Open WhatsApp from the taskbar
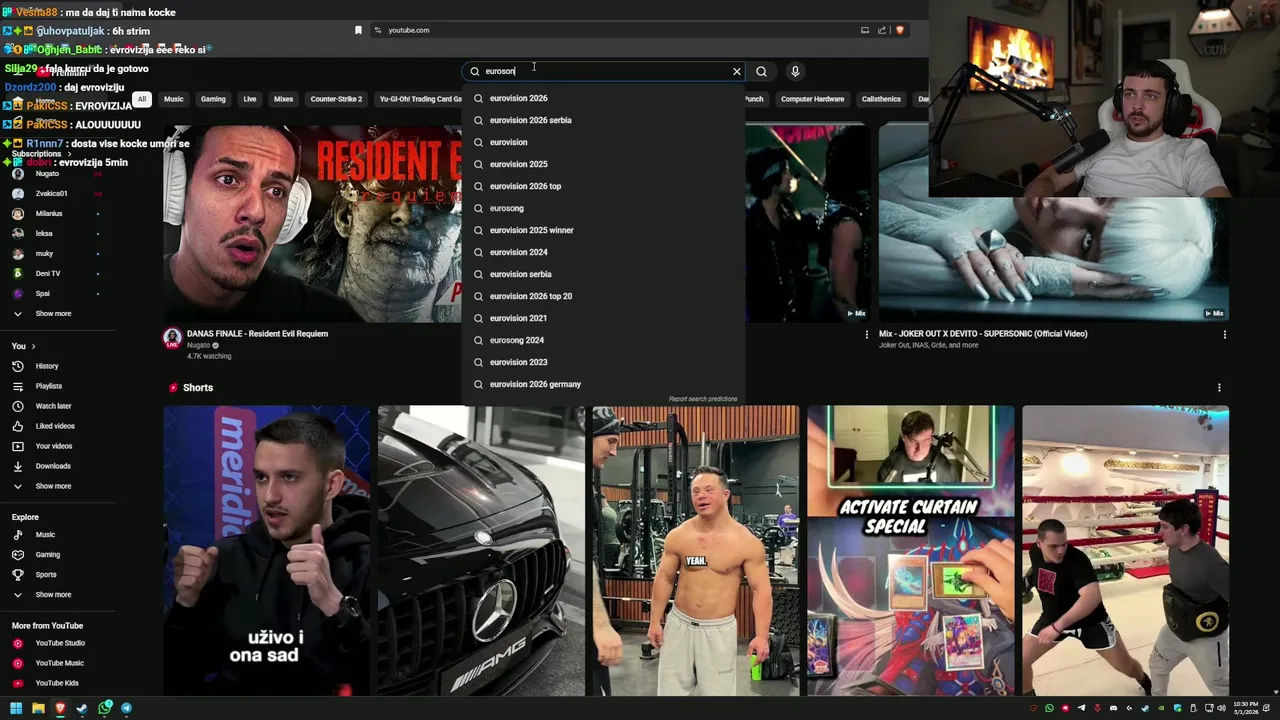Image resolution: width=1280 pixels, height=720 pixels. coord(104,708)
